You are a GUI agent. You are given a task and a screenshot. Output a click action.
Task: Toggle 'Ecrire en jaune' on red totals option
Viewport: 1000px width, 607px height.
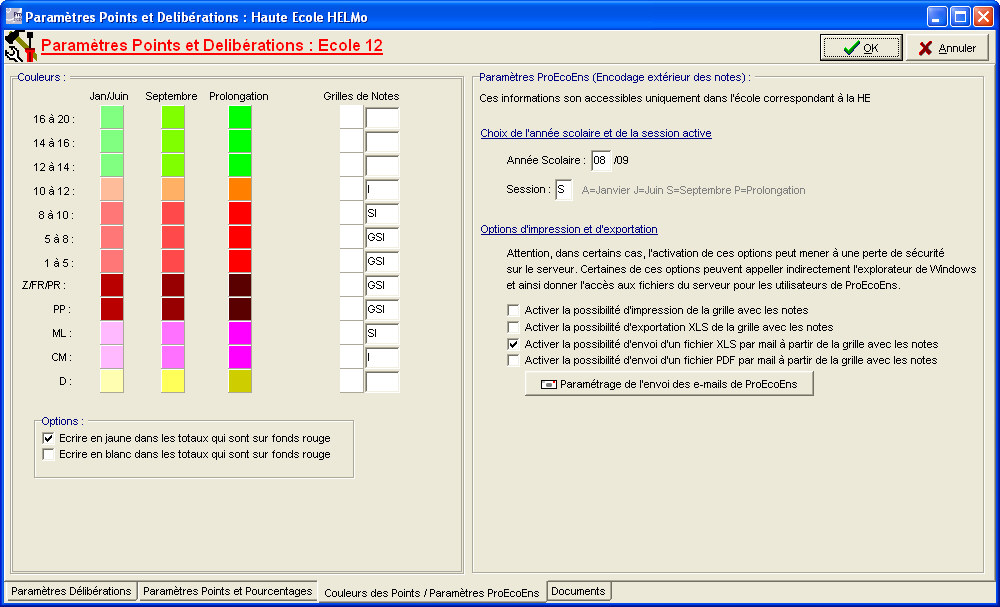pyautogui.click(x=48, y=438)
